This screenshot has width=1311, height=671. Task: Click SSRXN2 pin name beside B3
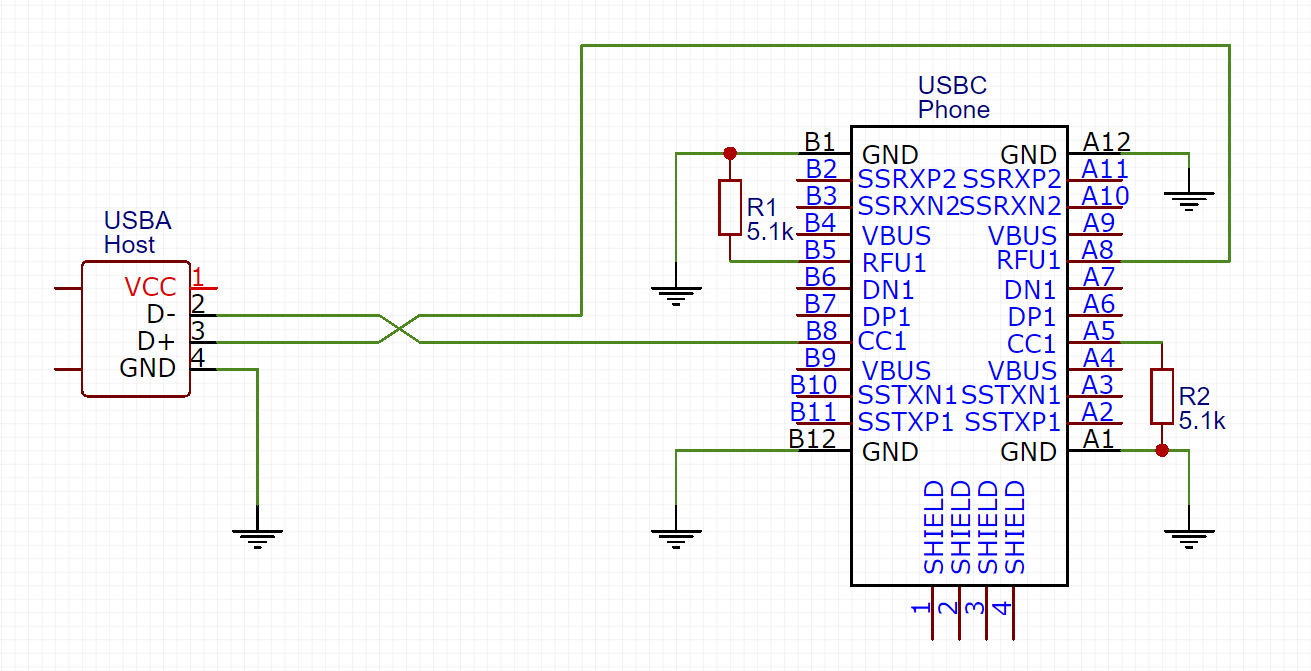(909, 207)
